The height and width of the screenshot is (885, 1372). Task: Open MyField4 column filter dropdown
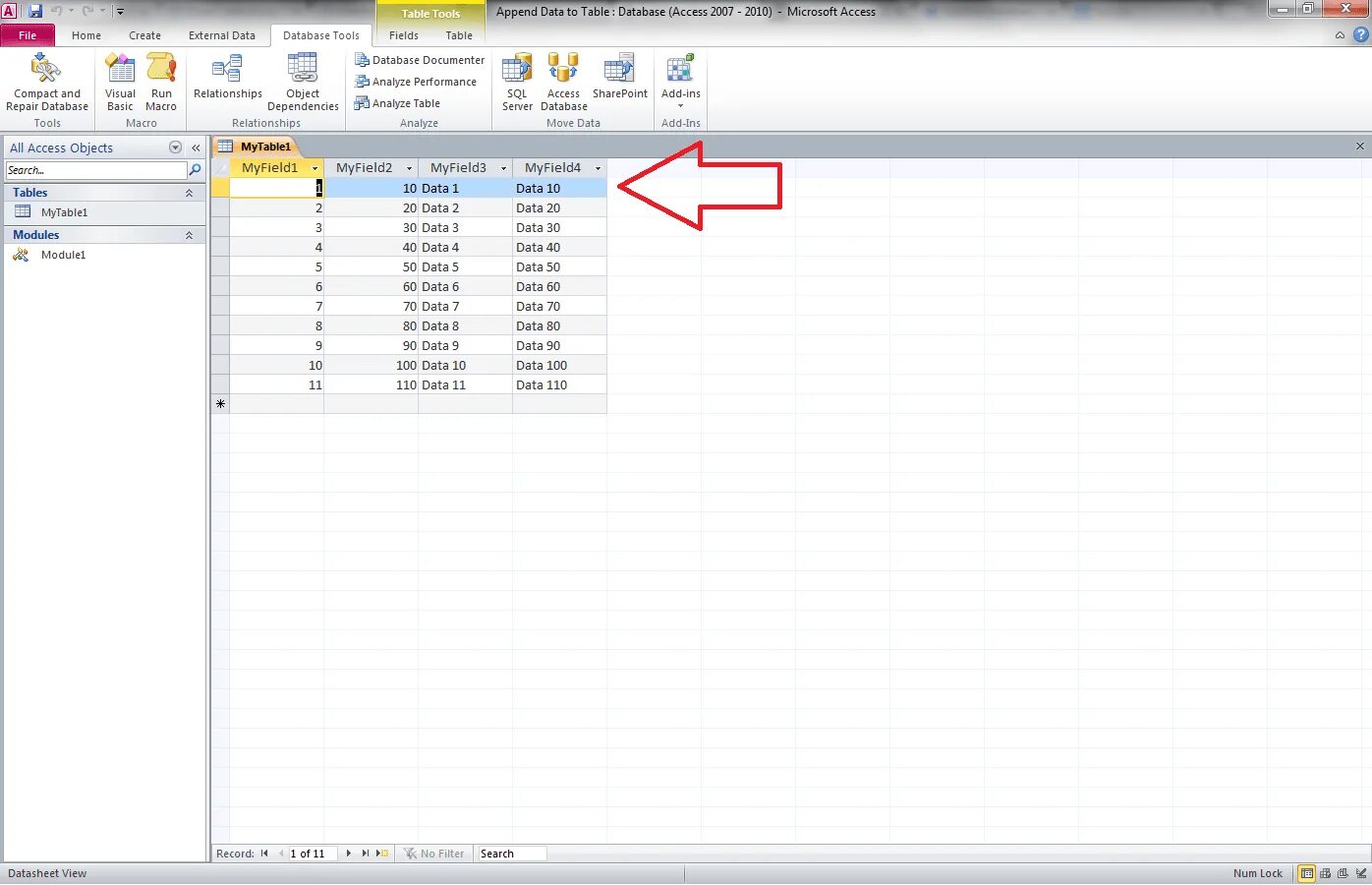598,168
